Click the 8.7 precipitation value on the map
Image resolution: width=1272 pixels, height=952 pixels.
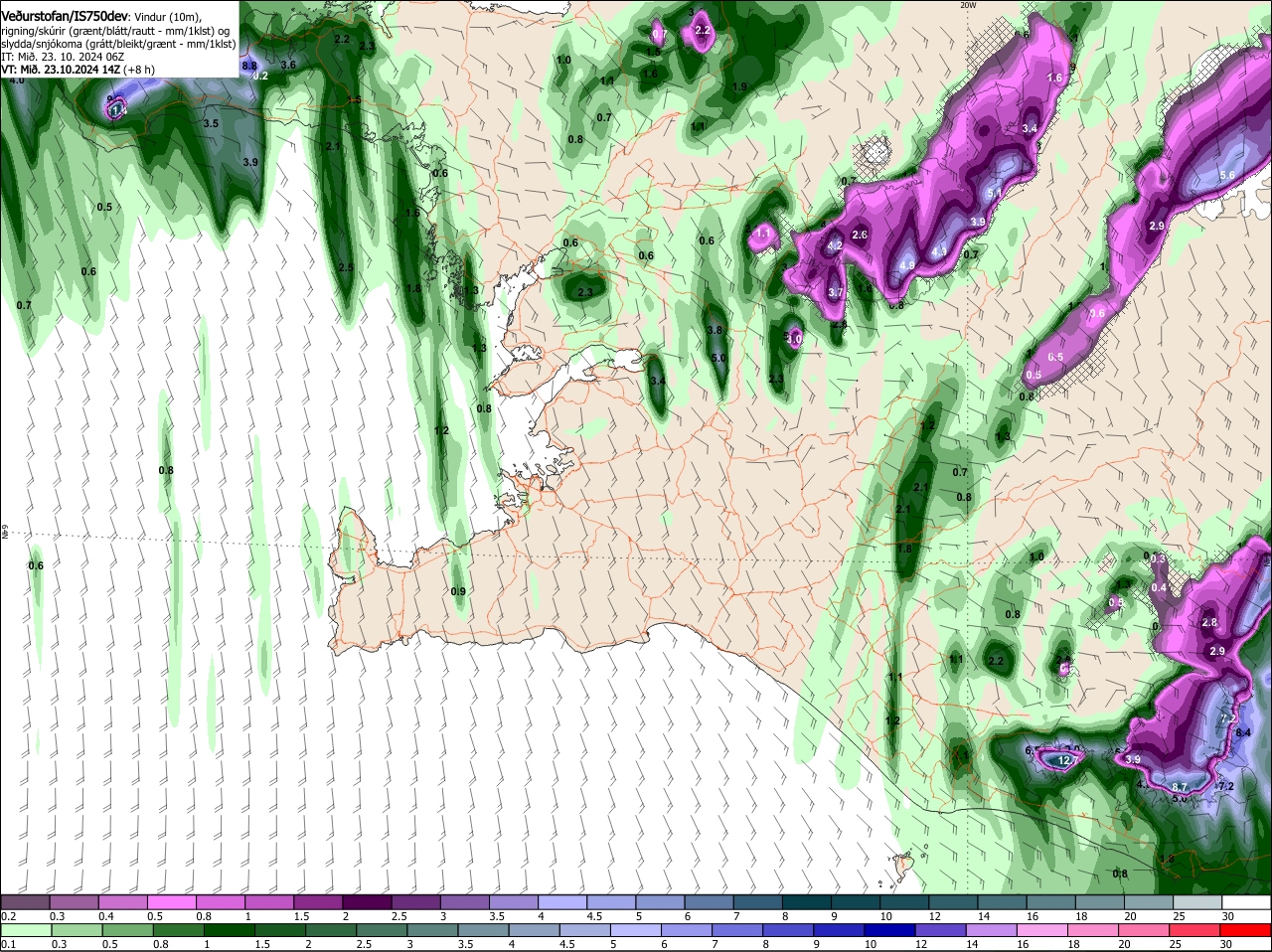(1180, 787)
